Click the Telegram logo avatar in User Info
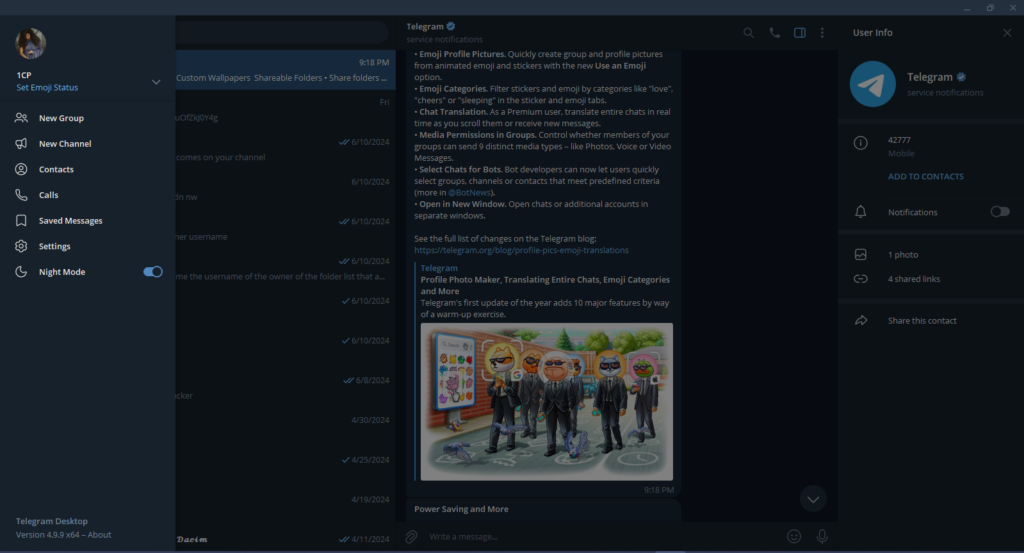The image size is (1024, 553). [872, 84]
